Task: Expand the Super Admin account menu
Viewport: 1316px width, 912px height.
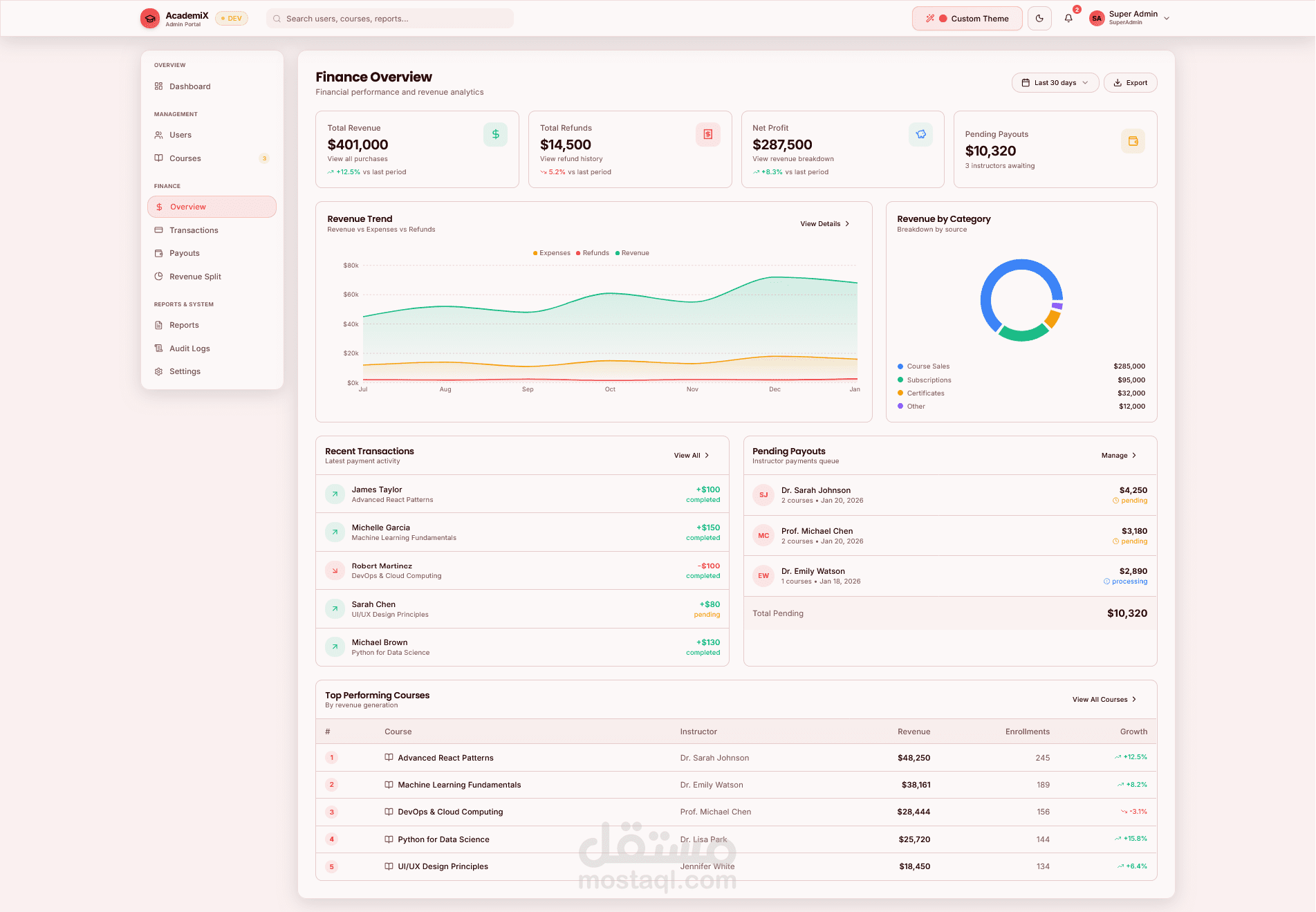Action: point(1129,19)
